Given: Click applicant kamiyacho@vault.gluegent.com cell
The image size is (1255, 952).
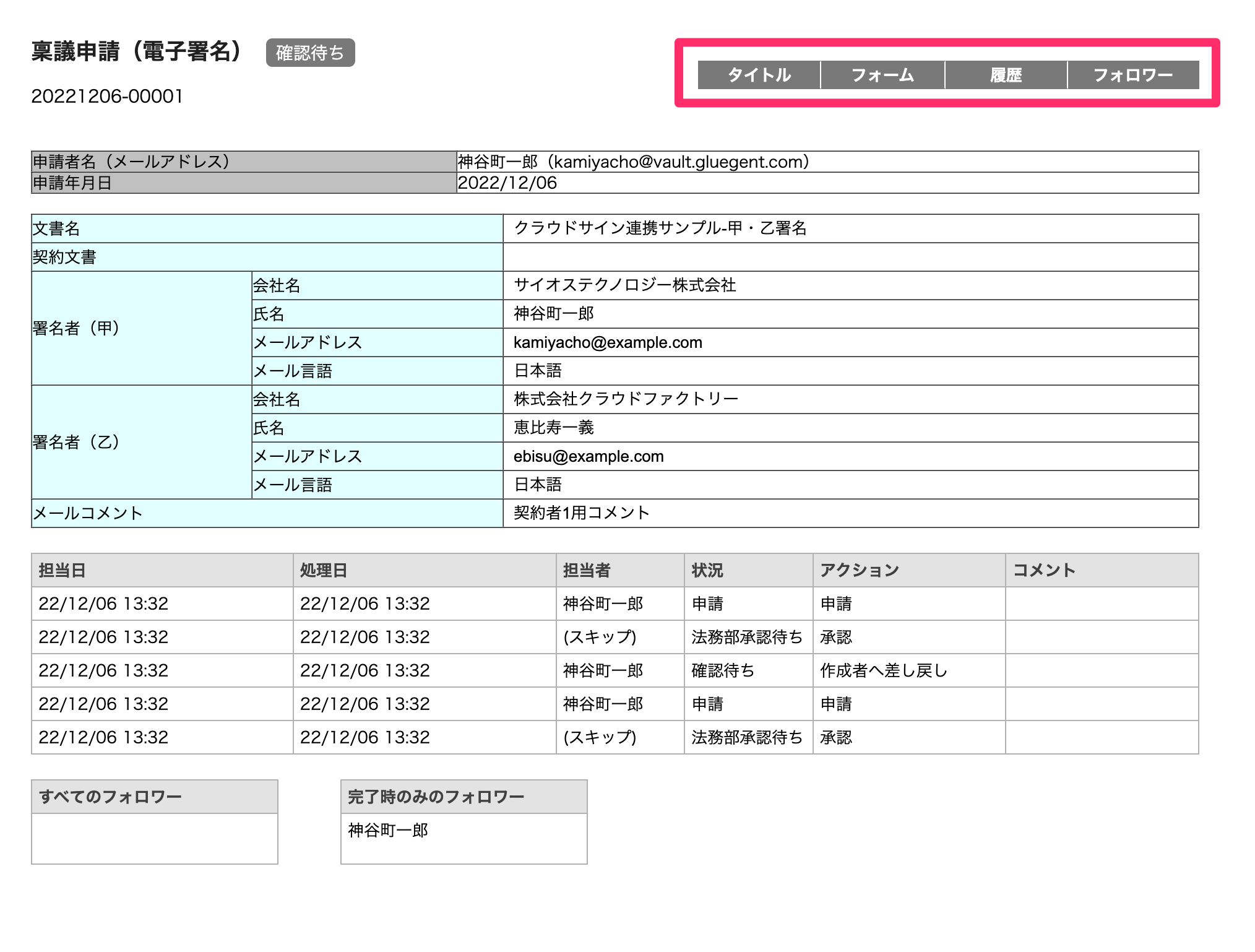Looking at the screenshot, I should click(827, 162).
